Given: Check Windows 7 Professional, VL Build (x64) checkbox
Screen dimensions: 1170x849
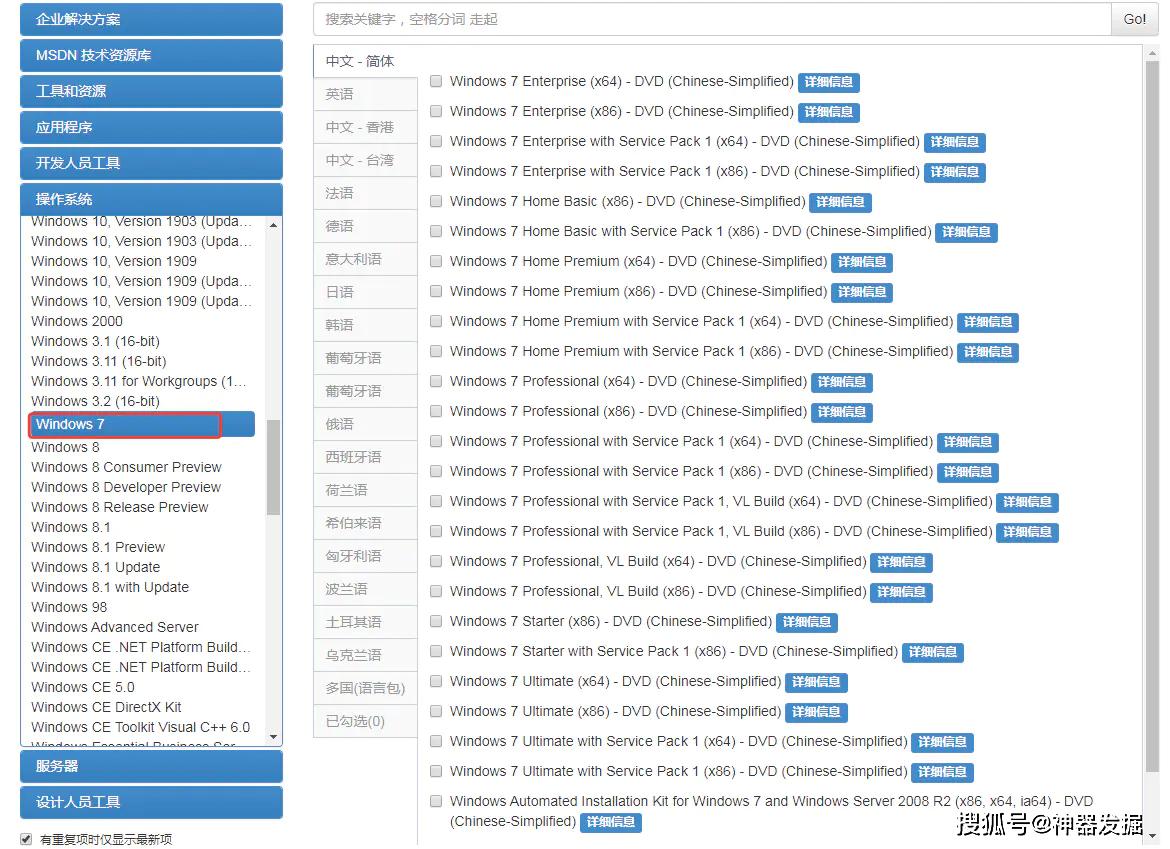Looking at the screenshot, I should 436,561.
